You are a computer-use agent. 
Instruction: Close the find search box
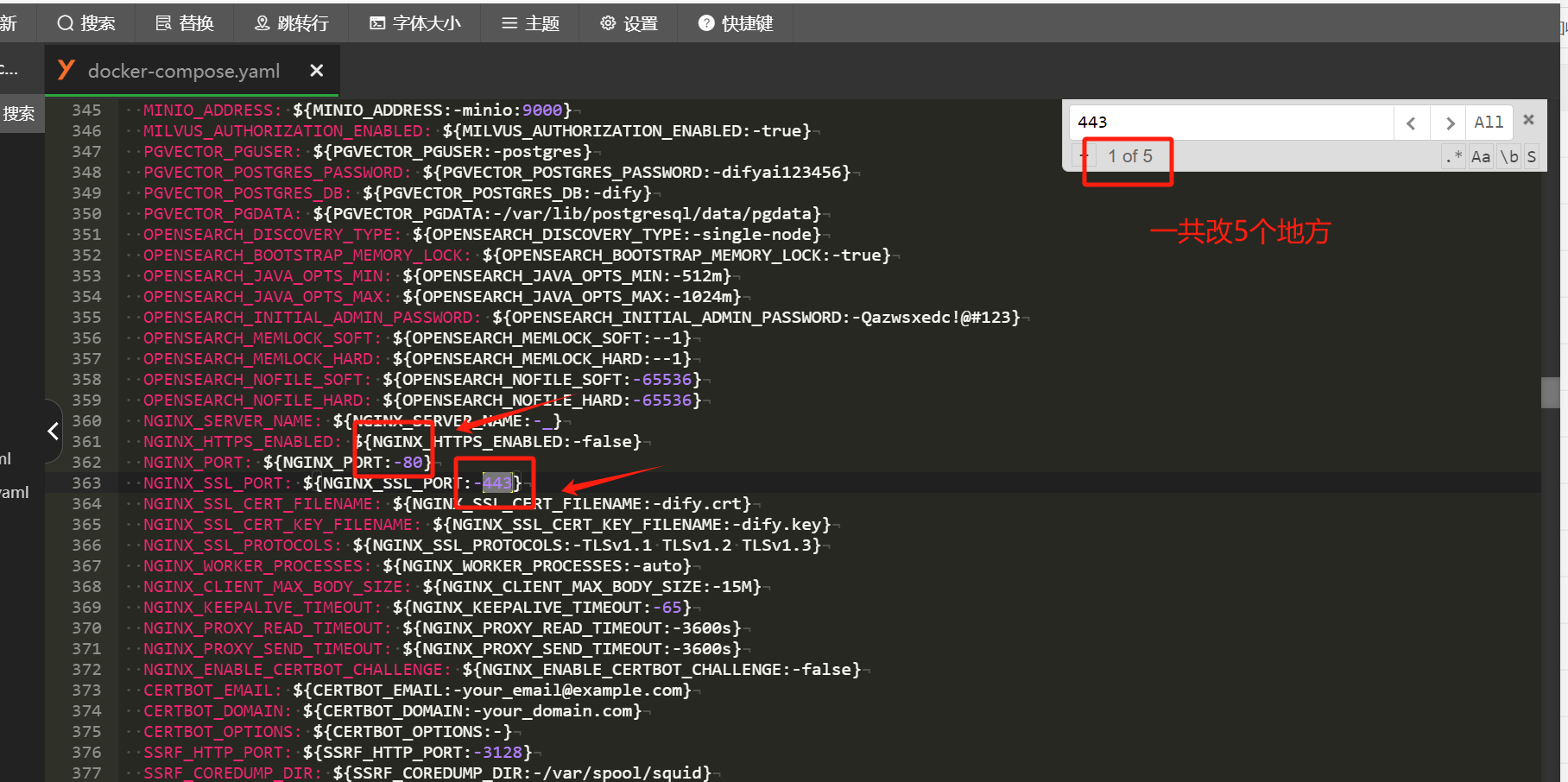[x=1528, y=120]
